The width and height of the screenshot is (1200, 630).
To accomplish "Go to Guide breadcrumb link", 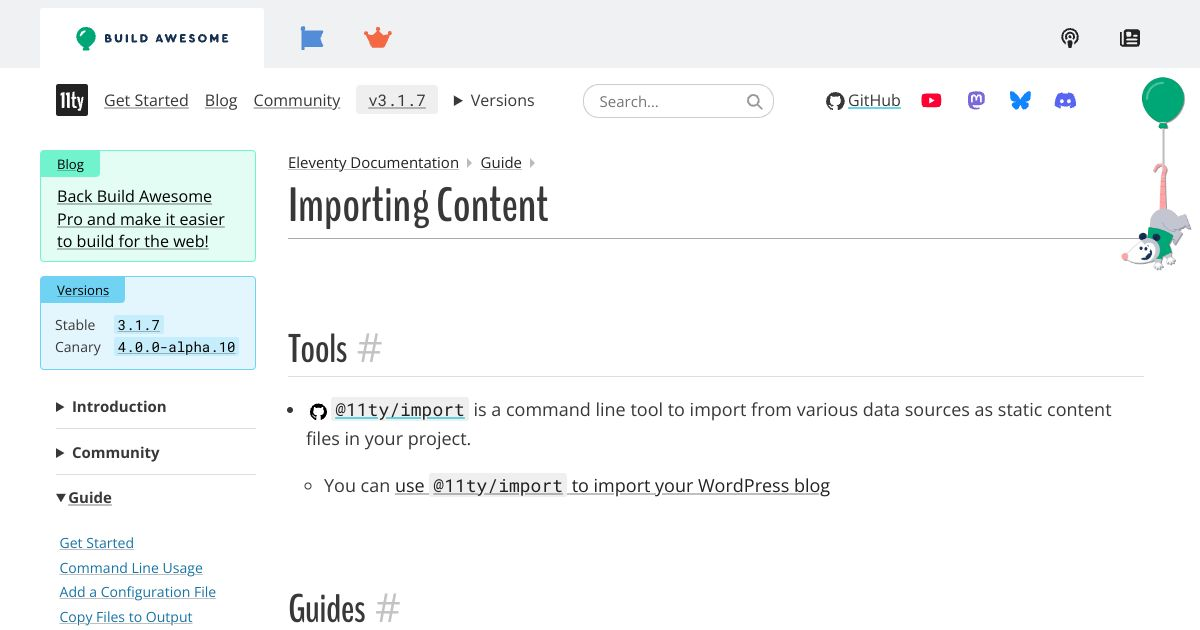I will [501, 162].
